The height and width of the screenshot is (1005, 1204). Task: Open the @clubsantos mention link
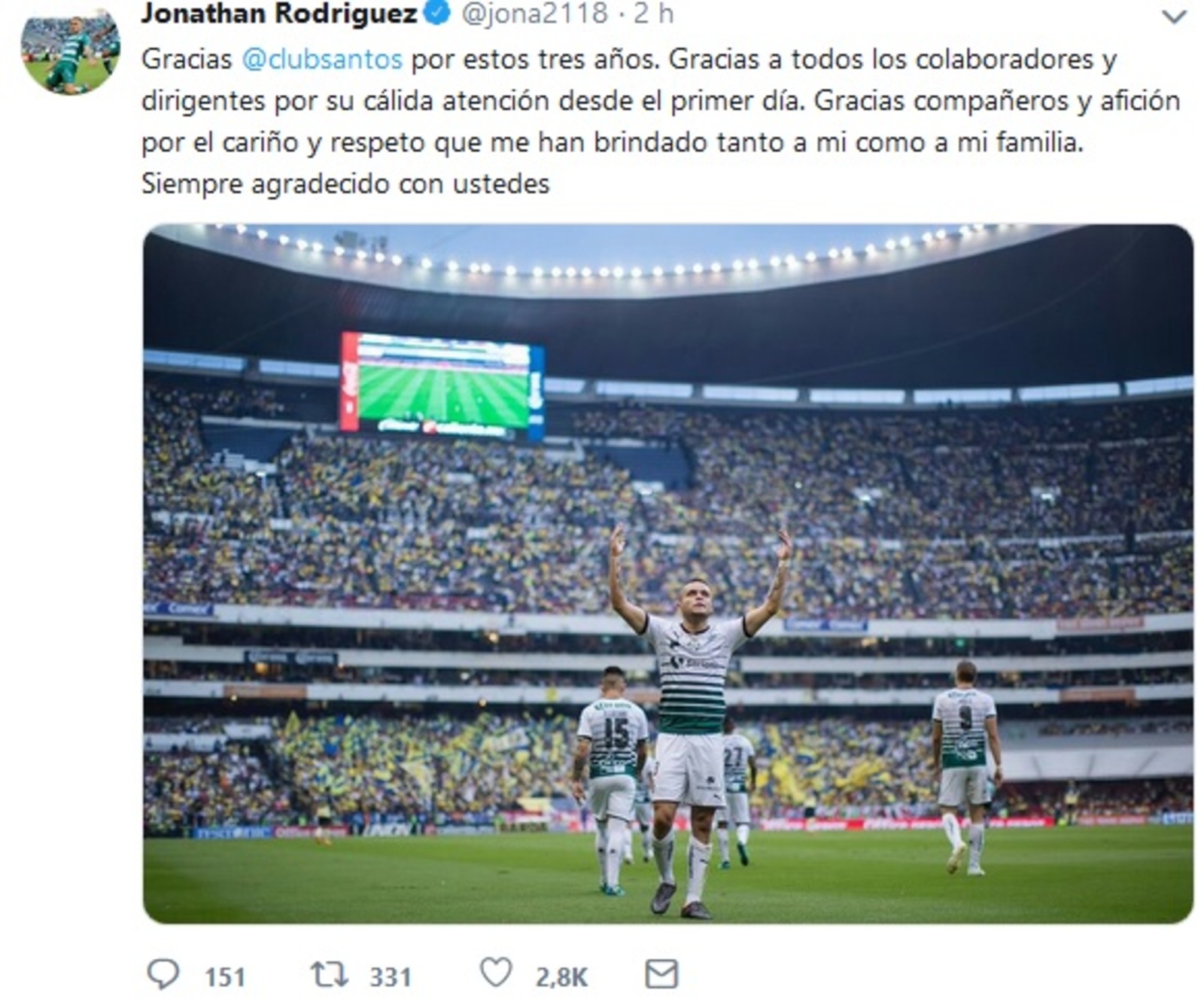(x=322, y=59)
